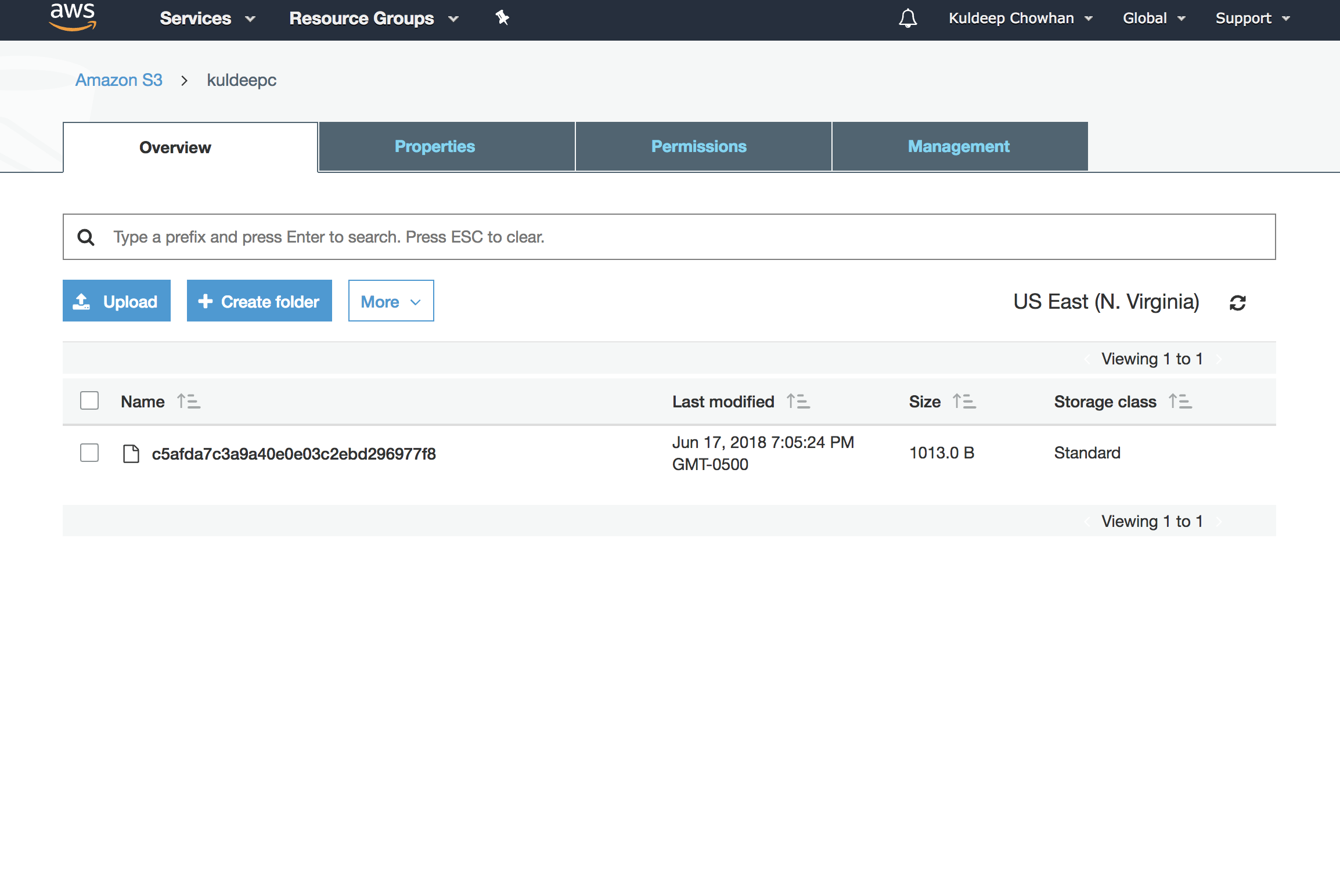
Task: Switch to the Properties tab
Action: pos(446,146)
